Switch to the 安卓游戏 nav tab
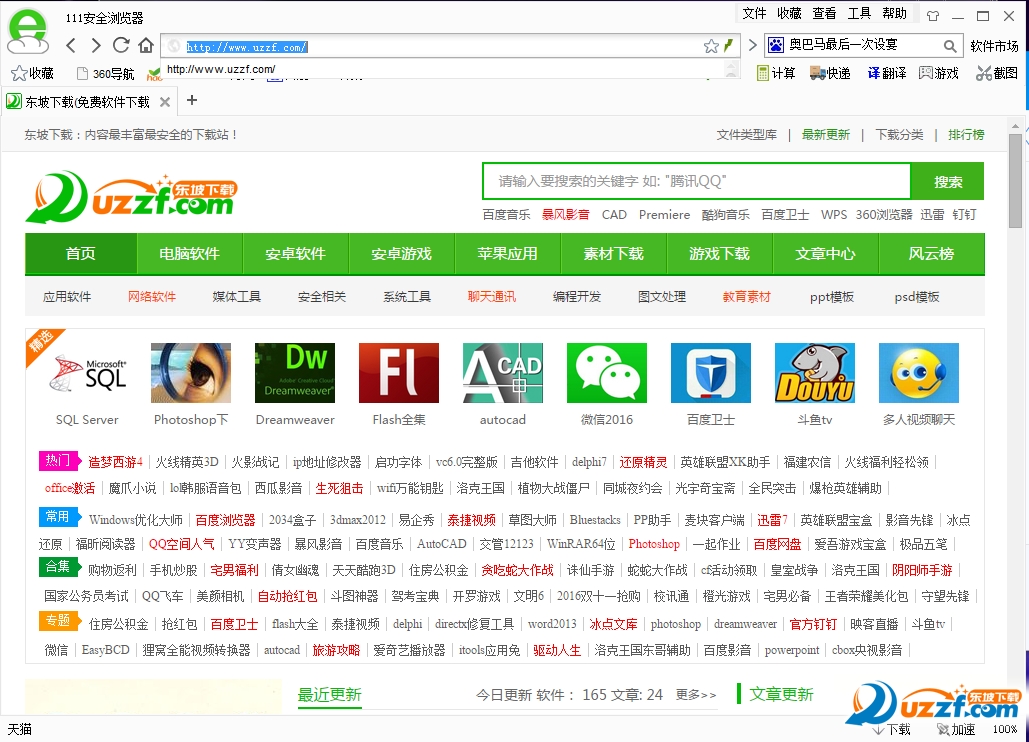The image size is (1029, 742). [402, 254]
